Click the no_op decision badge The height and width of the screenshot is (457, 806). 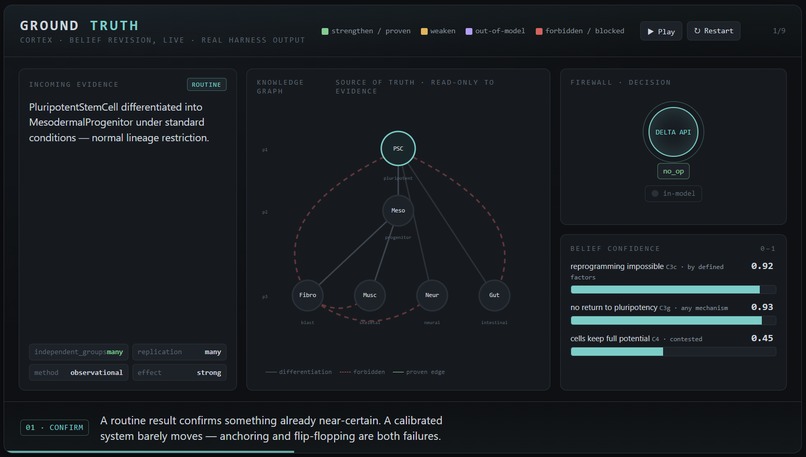point(673,171)
